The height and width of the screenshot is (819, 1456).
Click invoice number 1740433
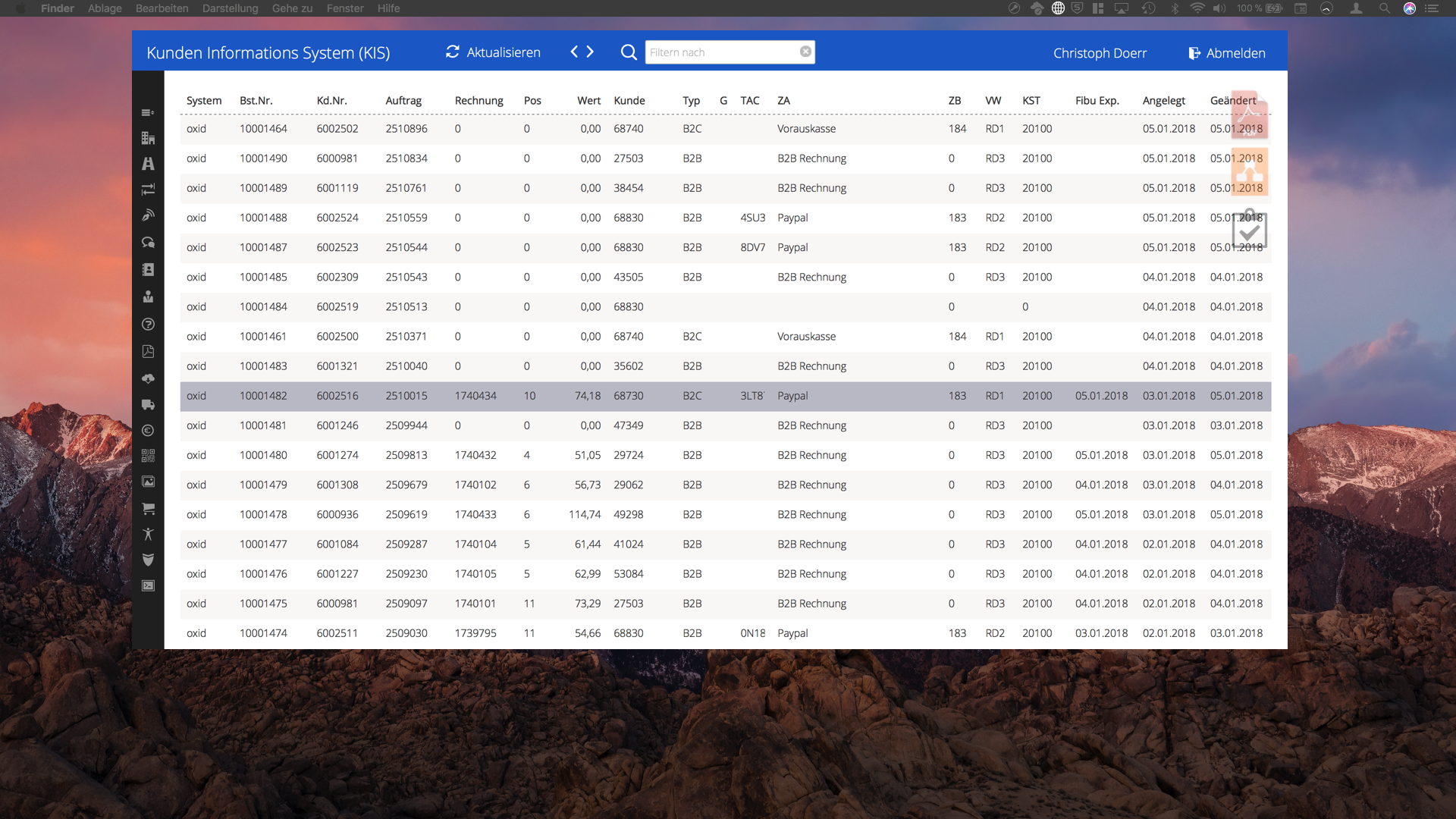[475, 515]
